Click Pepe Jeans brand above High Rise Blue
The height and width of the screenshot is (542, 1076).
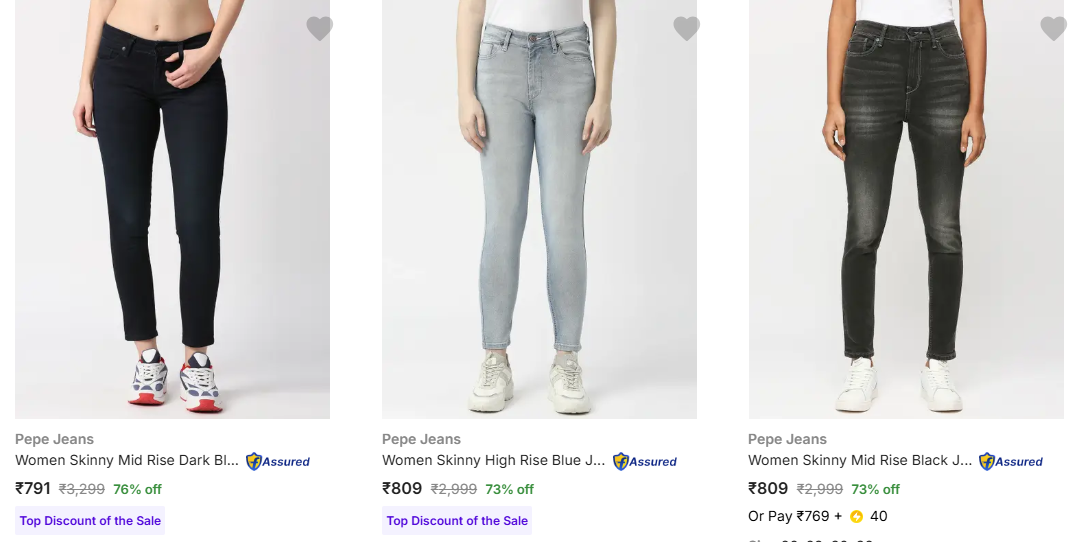[x=421, y=439]
